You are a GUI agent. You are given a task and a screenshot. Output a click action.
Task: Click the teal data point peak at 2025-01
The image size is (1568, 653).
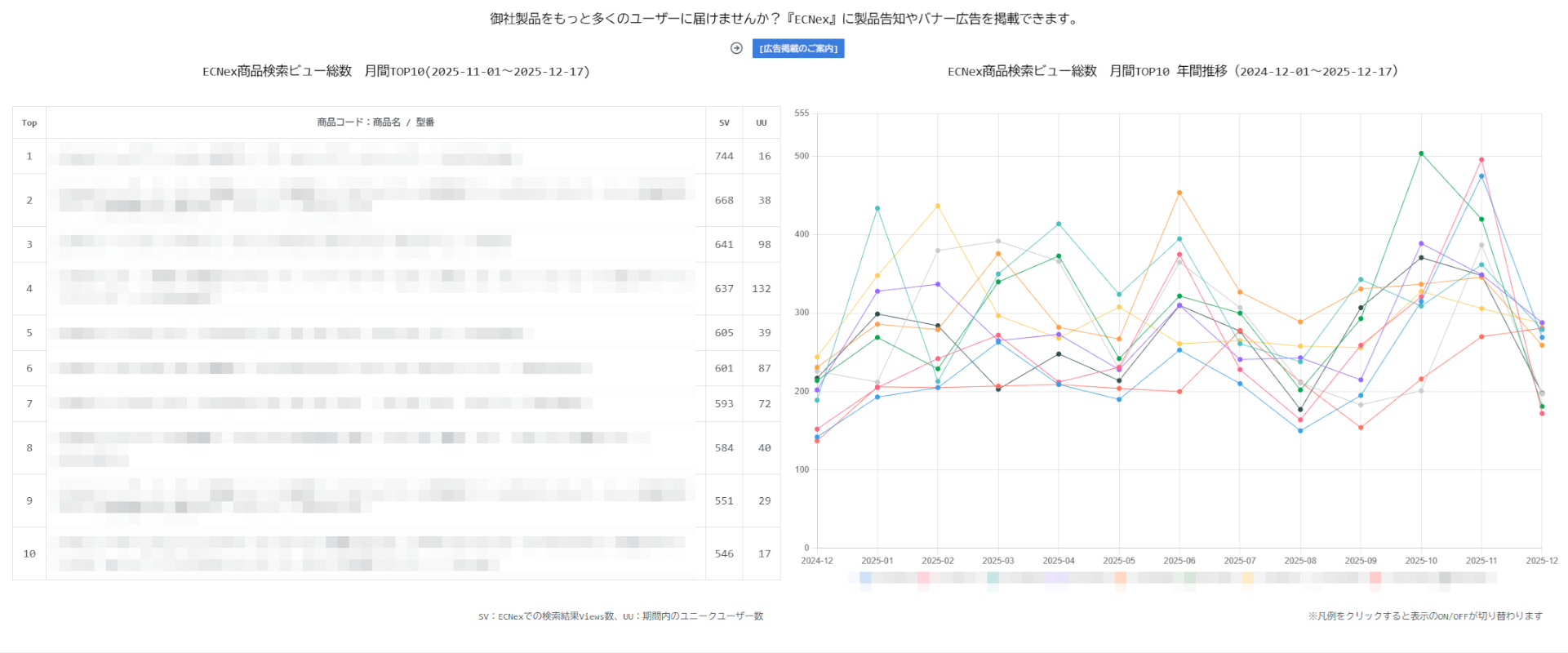(877, 208)
